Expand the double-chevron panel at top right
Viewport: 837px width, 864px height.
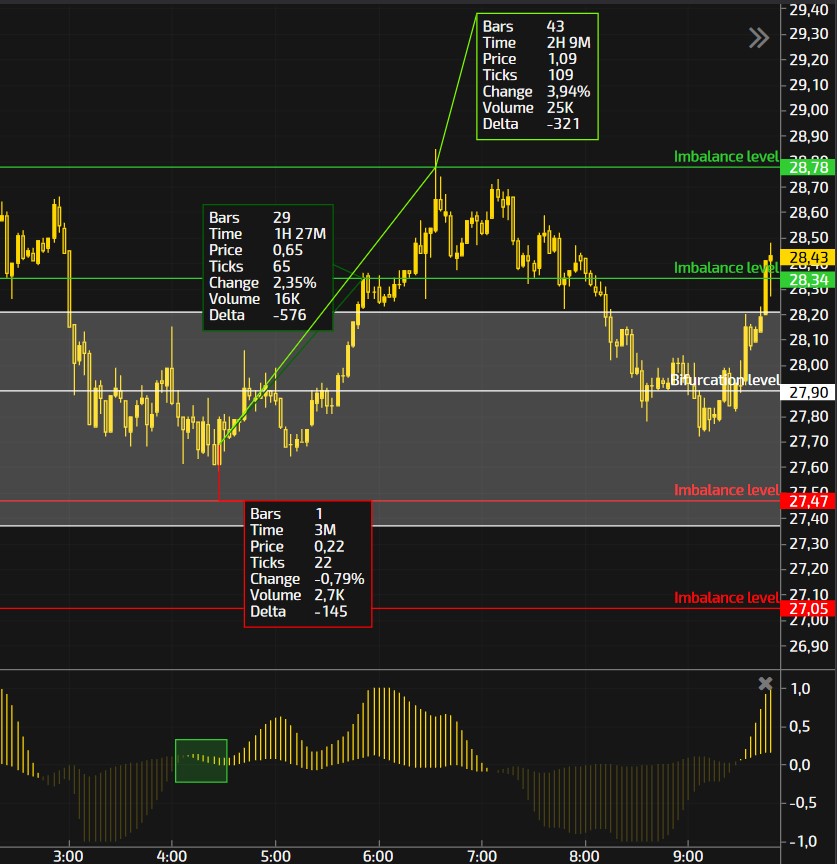point(759,38)
